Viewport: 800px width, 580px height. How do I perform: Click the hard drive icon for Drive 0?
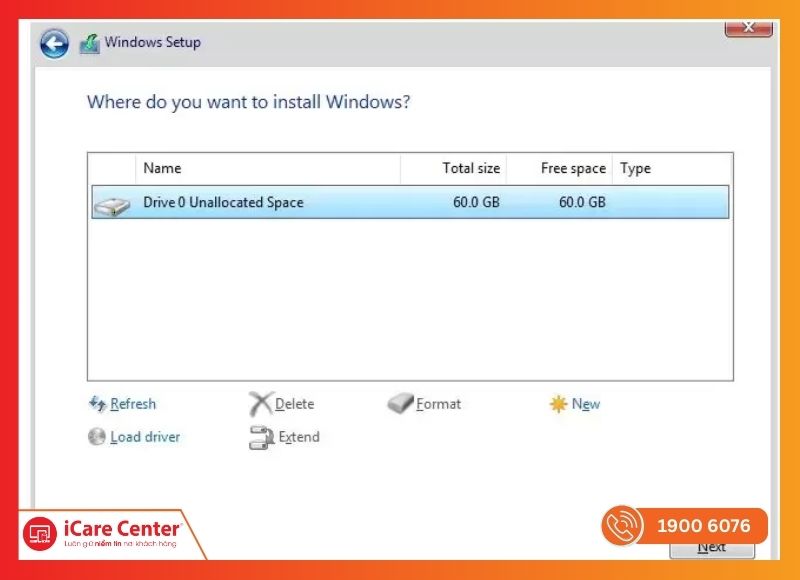(x=112, y=205)
